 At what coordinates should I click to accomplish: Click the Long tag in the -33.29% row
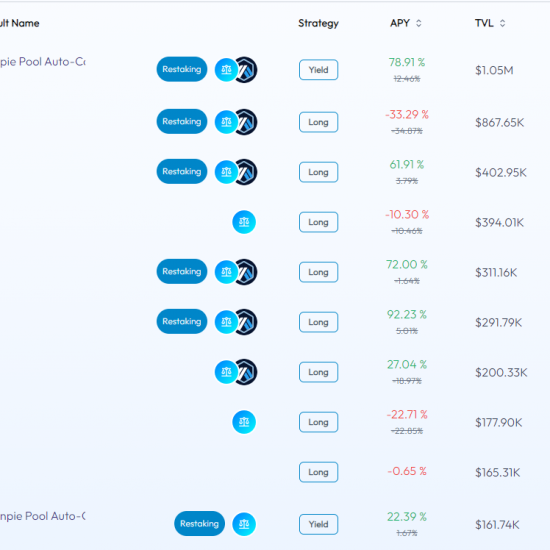point(318,122)
